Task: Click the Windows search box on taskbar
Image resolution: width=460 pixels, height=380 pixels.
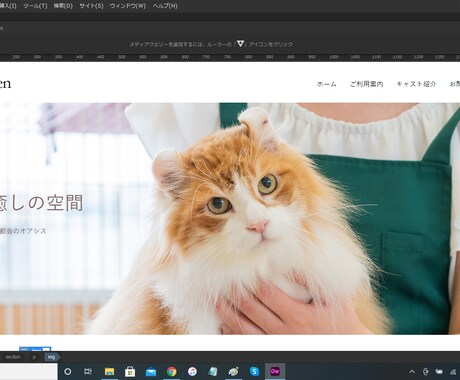Action: point(29,371)
